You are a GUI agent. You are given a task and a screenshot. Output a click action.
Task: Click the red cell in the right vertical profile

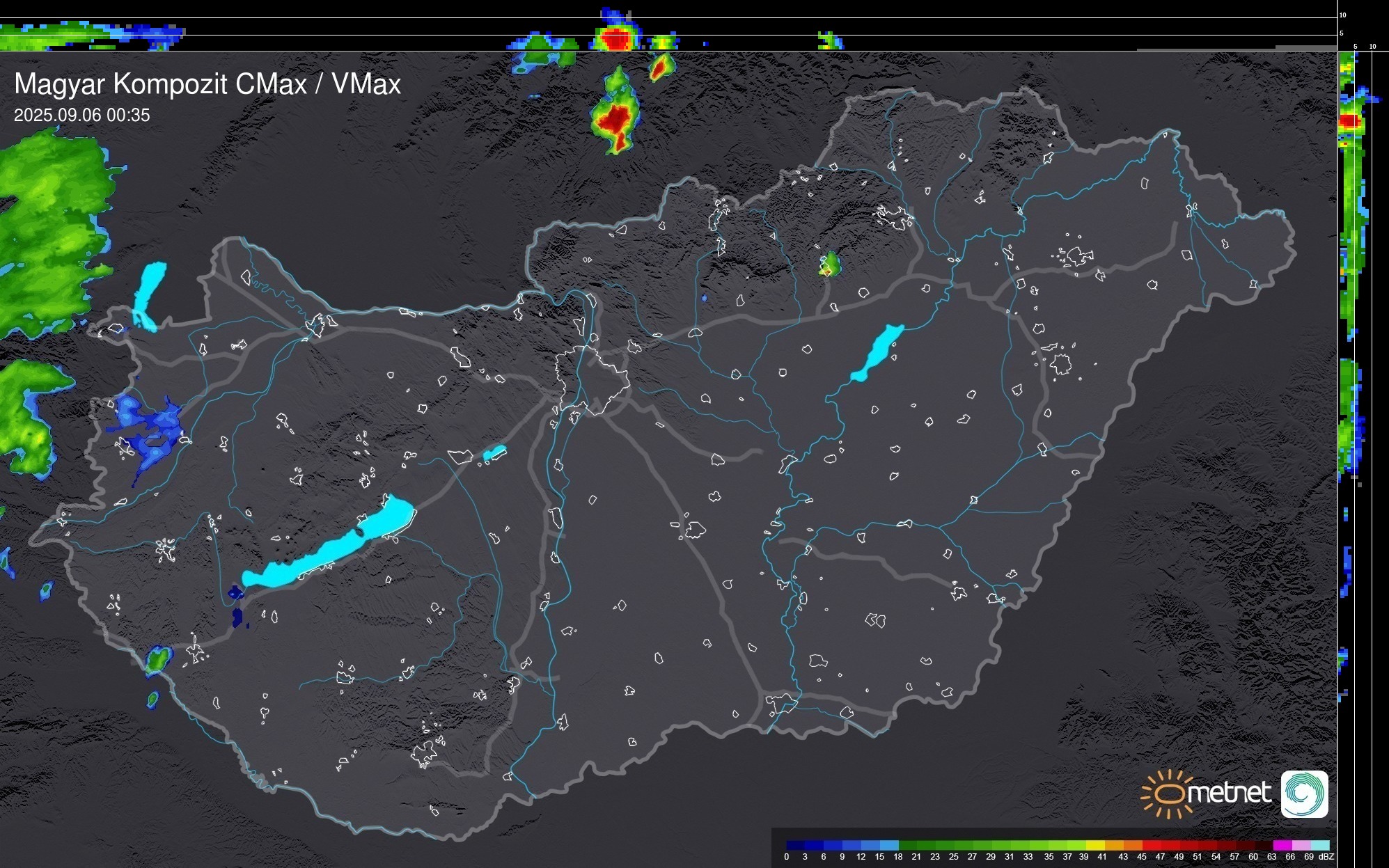(1349, 121)
